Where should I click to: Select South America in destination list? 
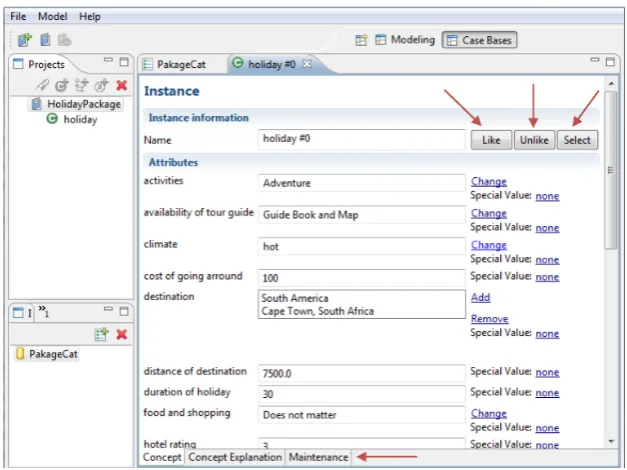click(x=295, y=298)
